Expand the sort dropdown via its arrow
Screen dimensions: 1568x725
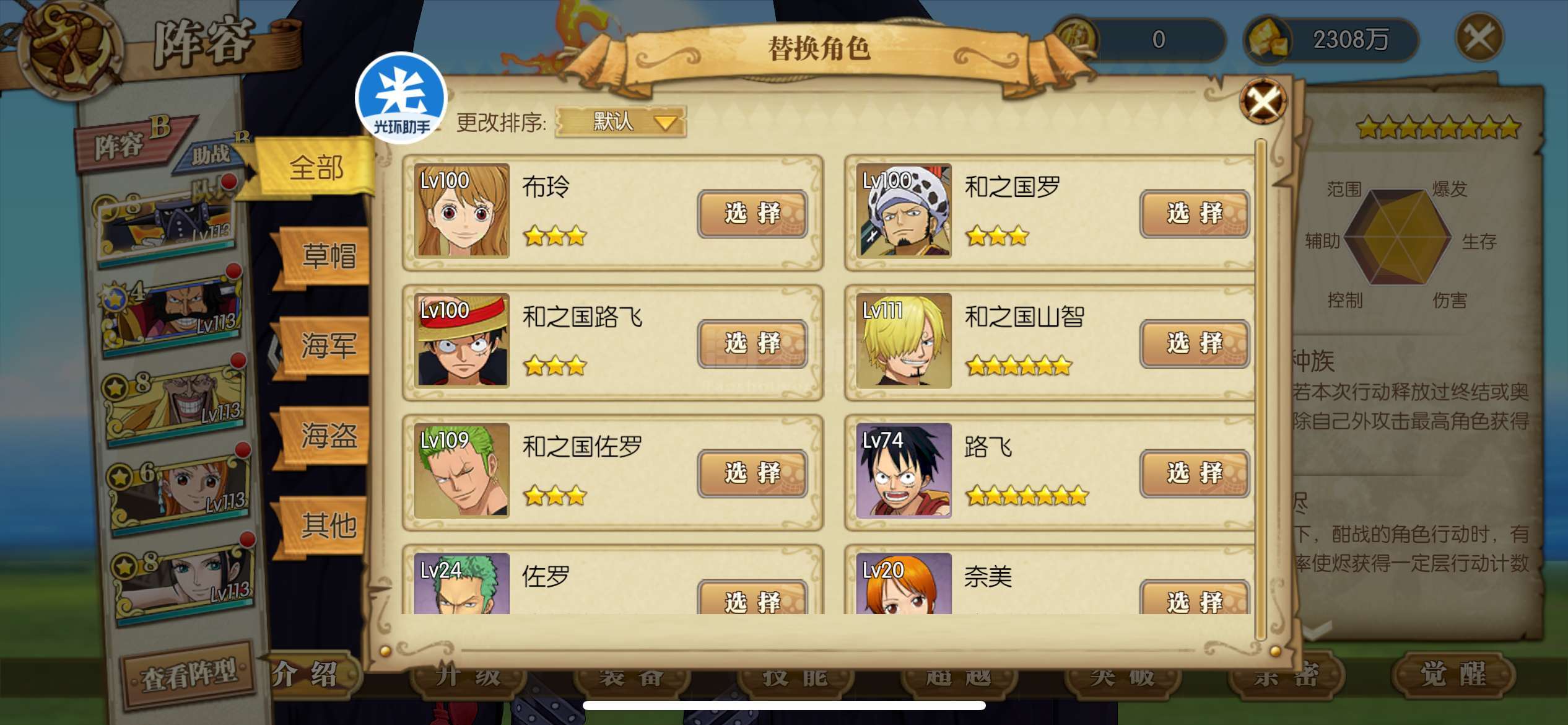[666, 123]
